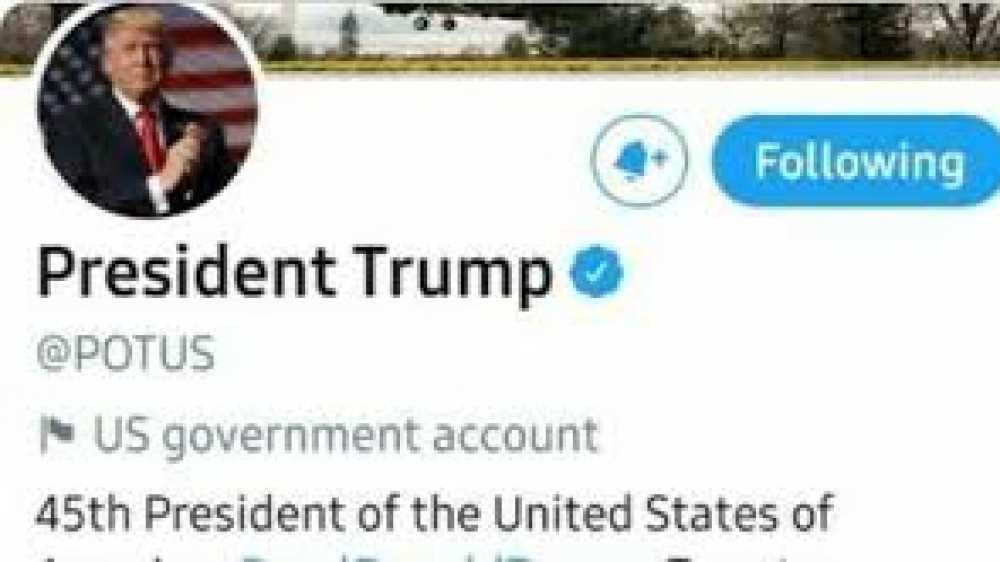
Task: Select the President Trump display name
Action: [x=294, y=273]
